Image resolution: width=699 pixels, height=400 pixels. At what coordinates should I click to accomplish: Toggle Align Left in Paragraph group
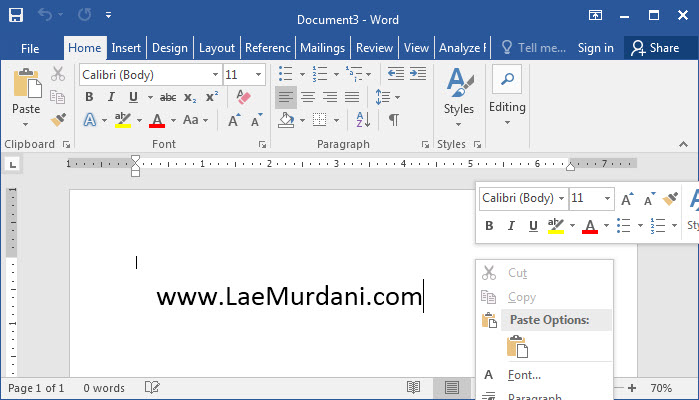coord(286,97)
